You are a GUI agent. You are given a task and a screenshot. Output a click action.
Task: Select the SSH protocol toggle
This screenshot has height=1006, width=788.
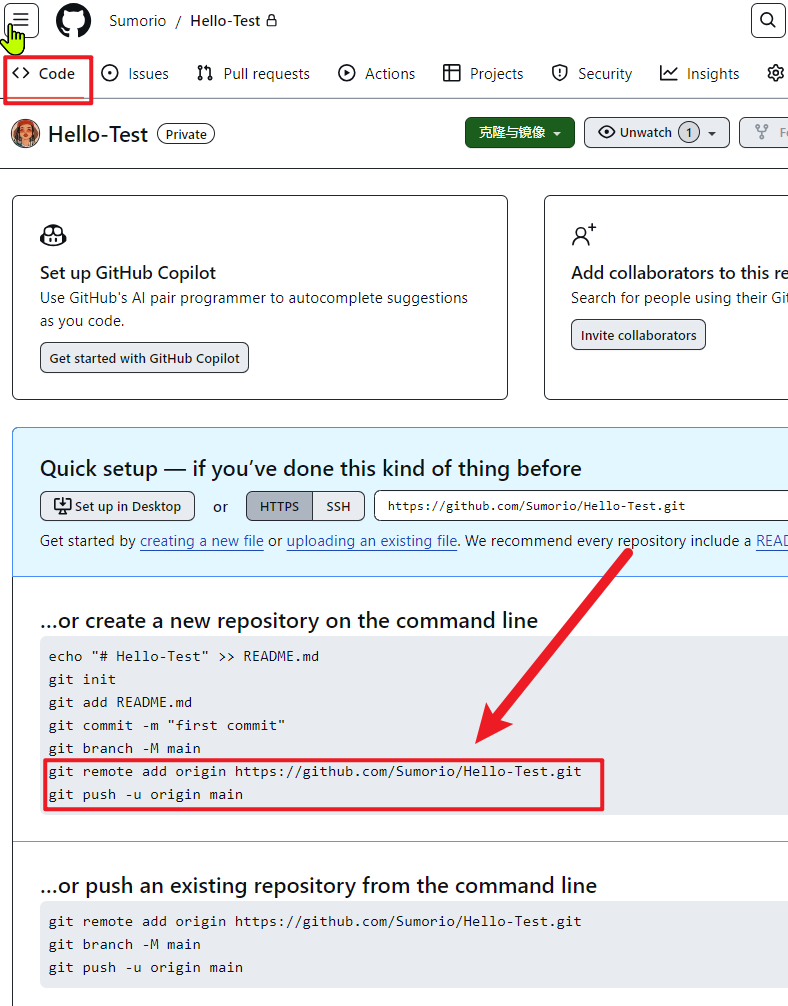tap(338, 506)
